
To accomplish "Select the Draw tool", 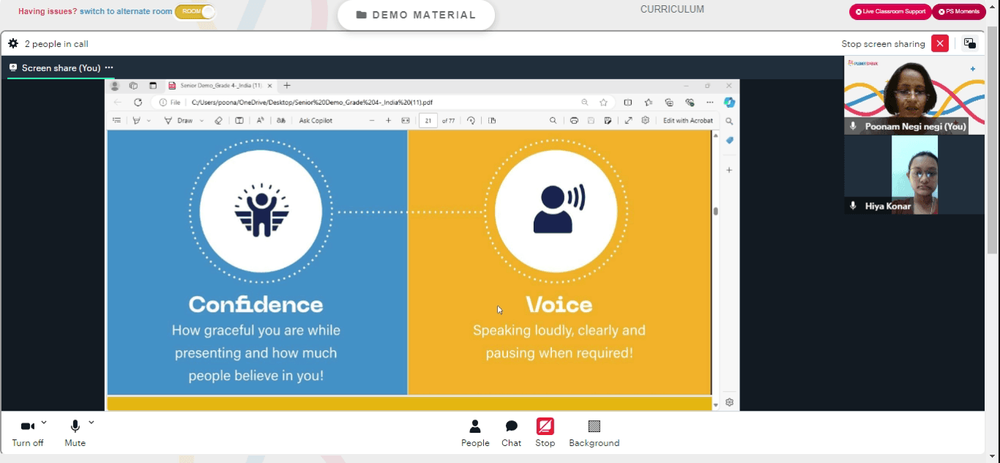I will click(x=179, y=120).
